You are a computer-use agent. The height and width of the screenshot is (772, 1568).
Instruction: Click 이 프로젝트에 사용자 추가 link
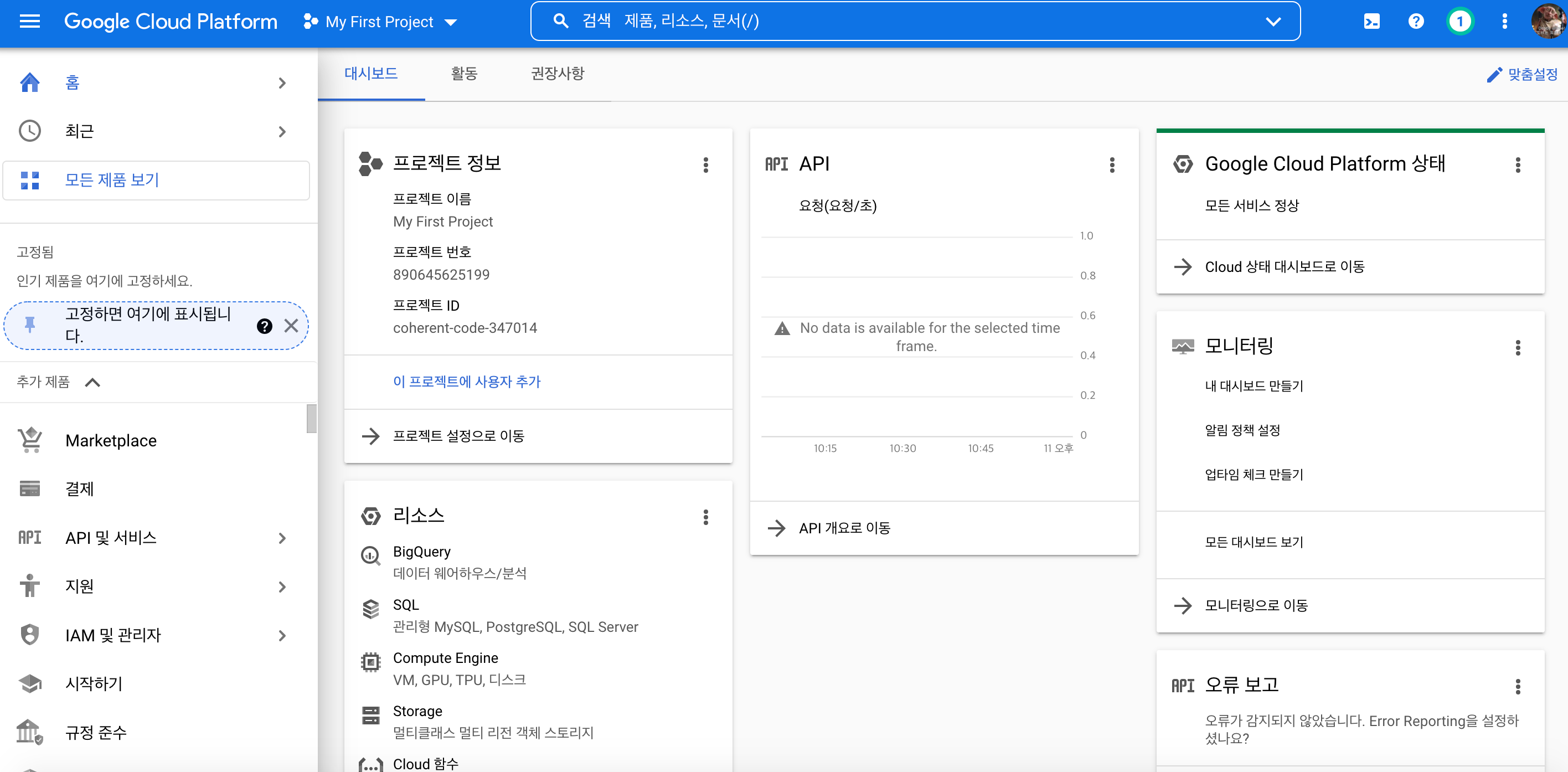click(x=466, y=382)
